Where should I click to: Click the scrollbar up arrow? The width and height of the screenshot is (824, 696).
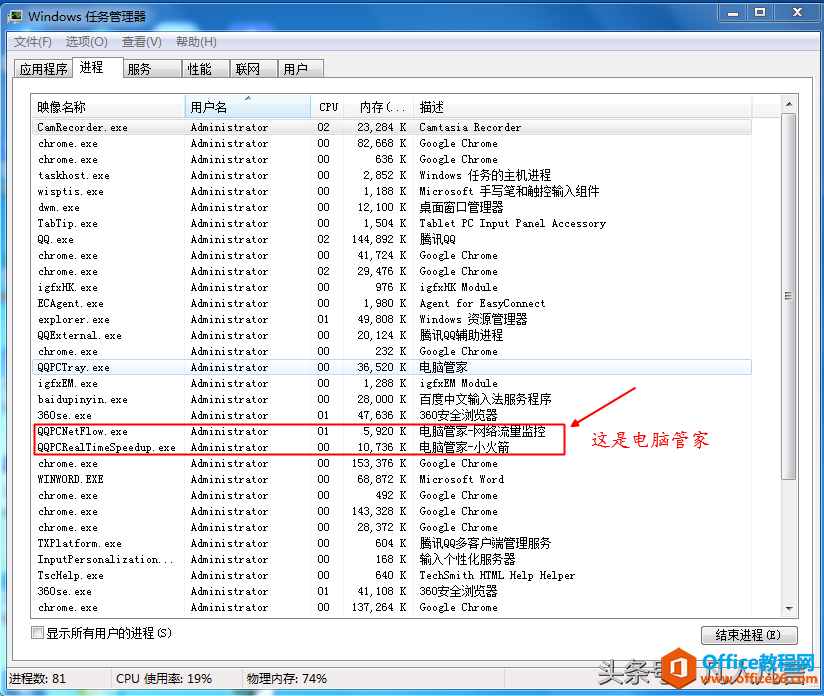789,104
